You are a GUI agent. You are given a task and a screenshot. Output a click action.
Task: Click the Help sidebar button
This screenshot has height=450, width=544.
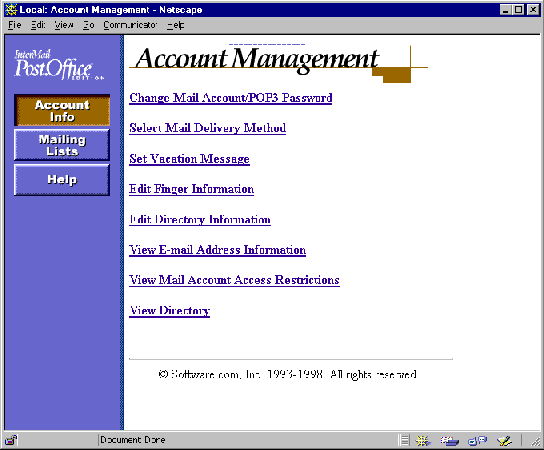pyautogui.click(x=62, y=180)
